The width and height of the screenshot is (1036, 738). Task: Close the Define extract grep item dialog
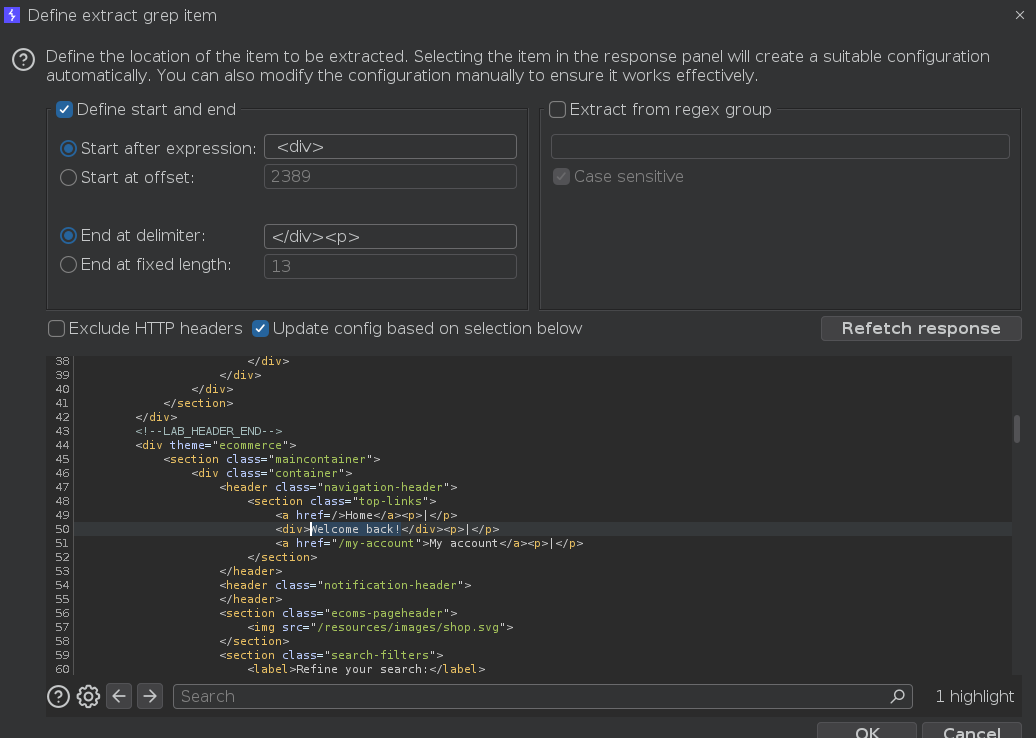coord(1019,15)
